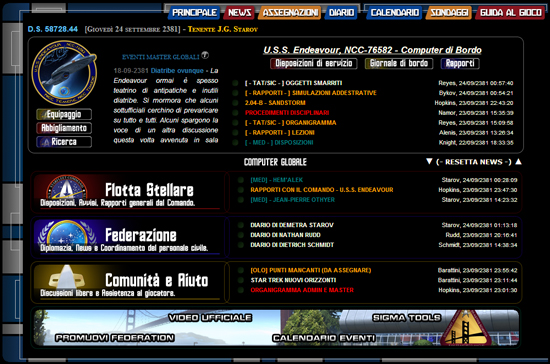
Task: Open TAT/SIC ORGANIGRAMMA thread
Action: (x=290, y=123)
